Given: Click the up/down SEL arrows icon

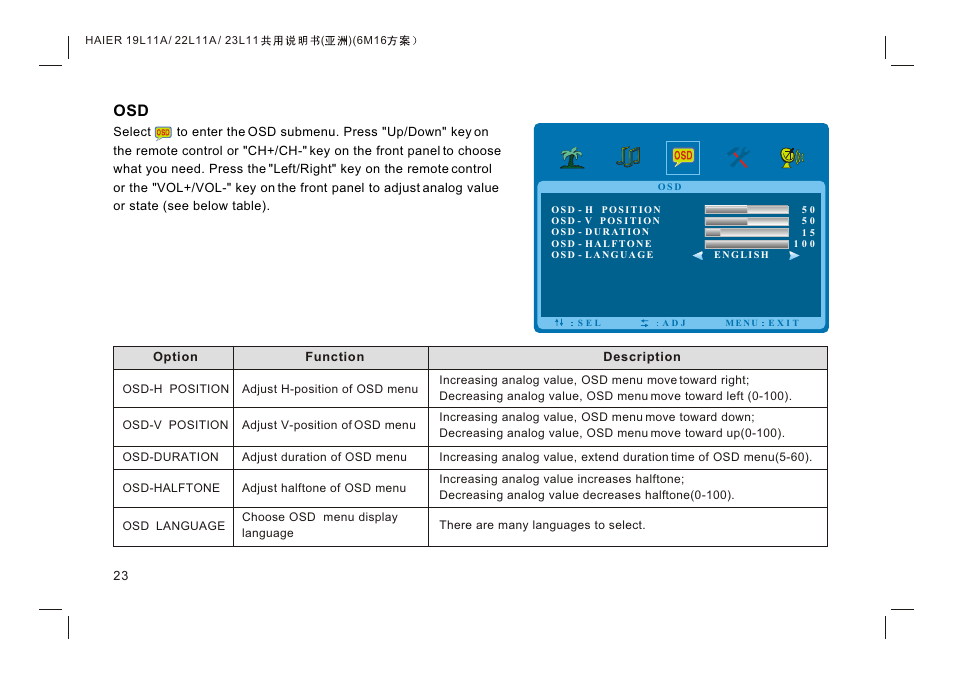Looking at the screenshot, I should tap(560, 323).
